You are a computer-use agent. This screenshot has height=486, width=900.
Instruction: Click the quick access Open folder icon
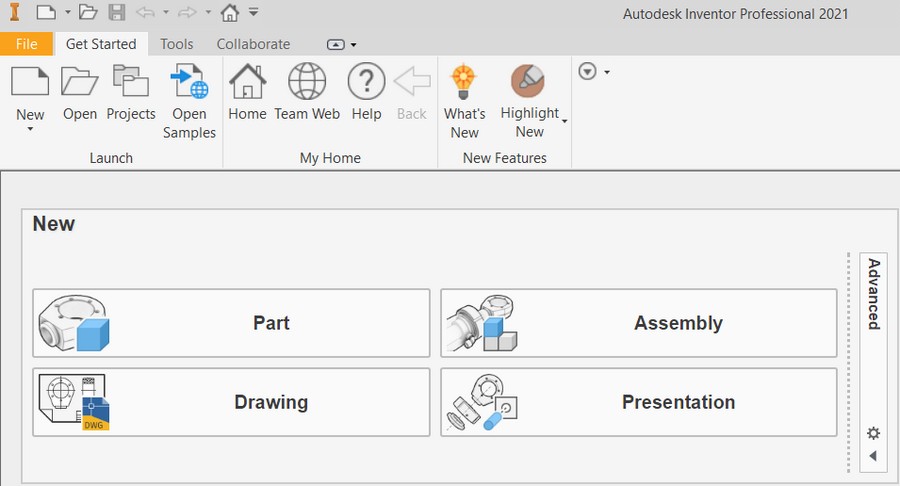pos(88,12)
